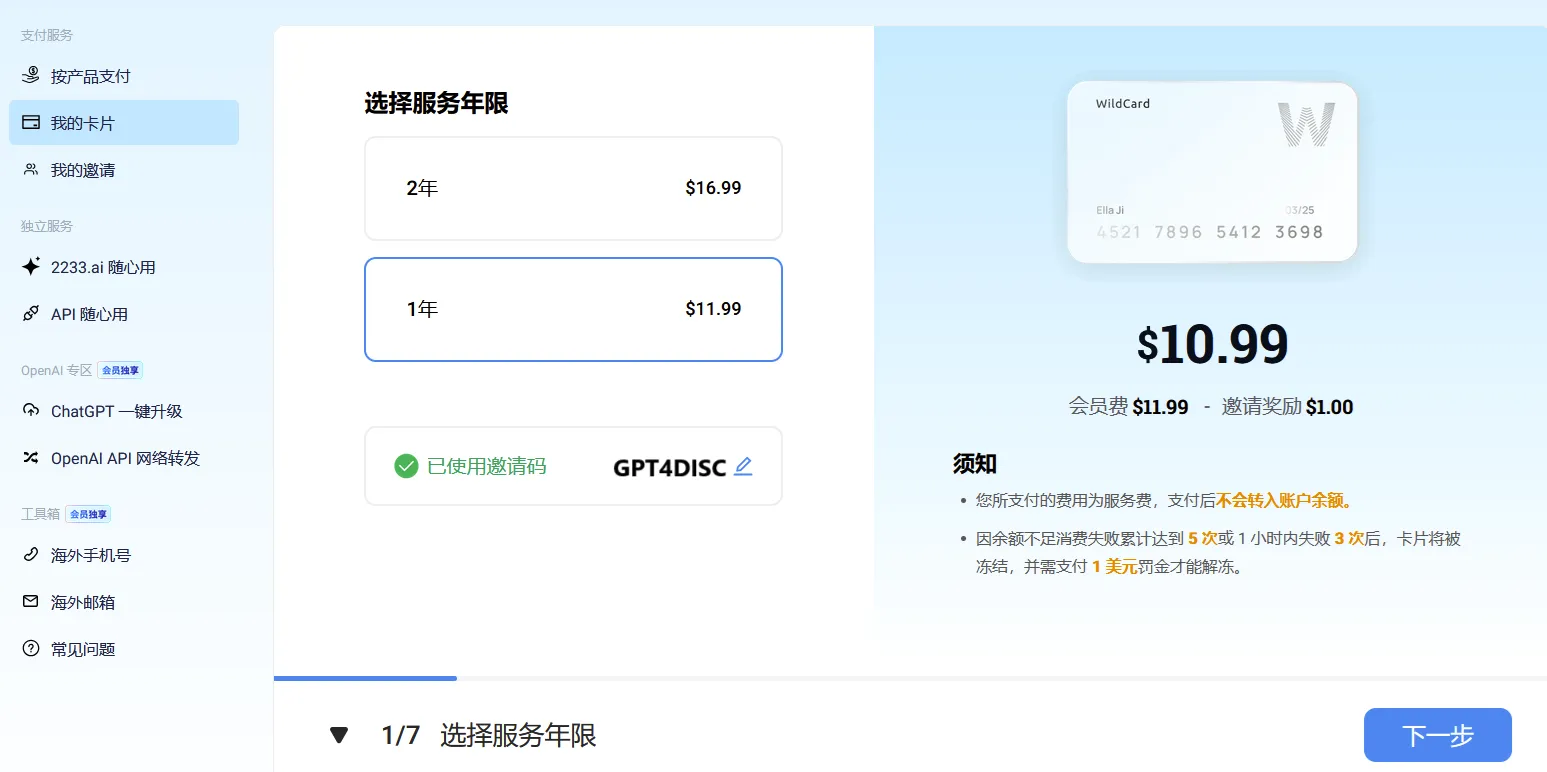
Task: Switch to the 支付服务 section
Action: tap(44, 34)
